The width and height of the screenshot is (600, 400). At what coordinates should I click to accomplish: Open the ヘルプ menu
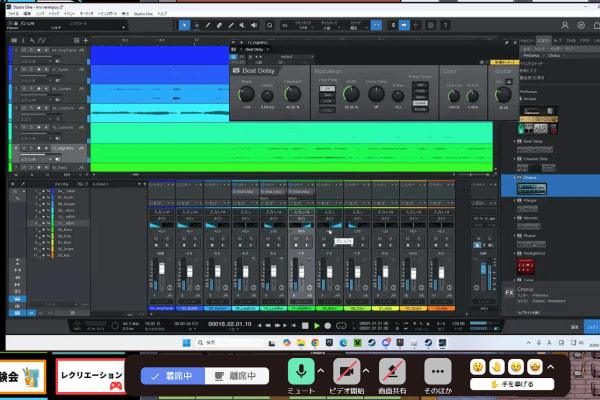coord(150,15)
